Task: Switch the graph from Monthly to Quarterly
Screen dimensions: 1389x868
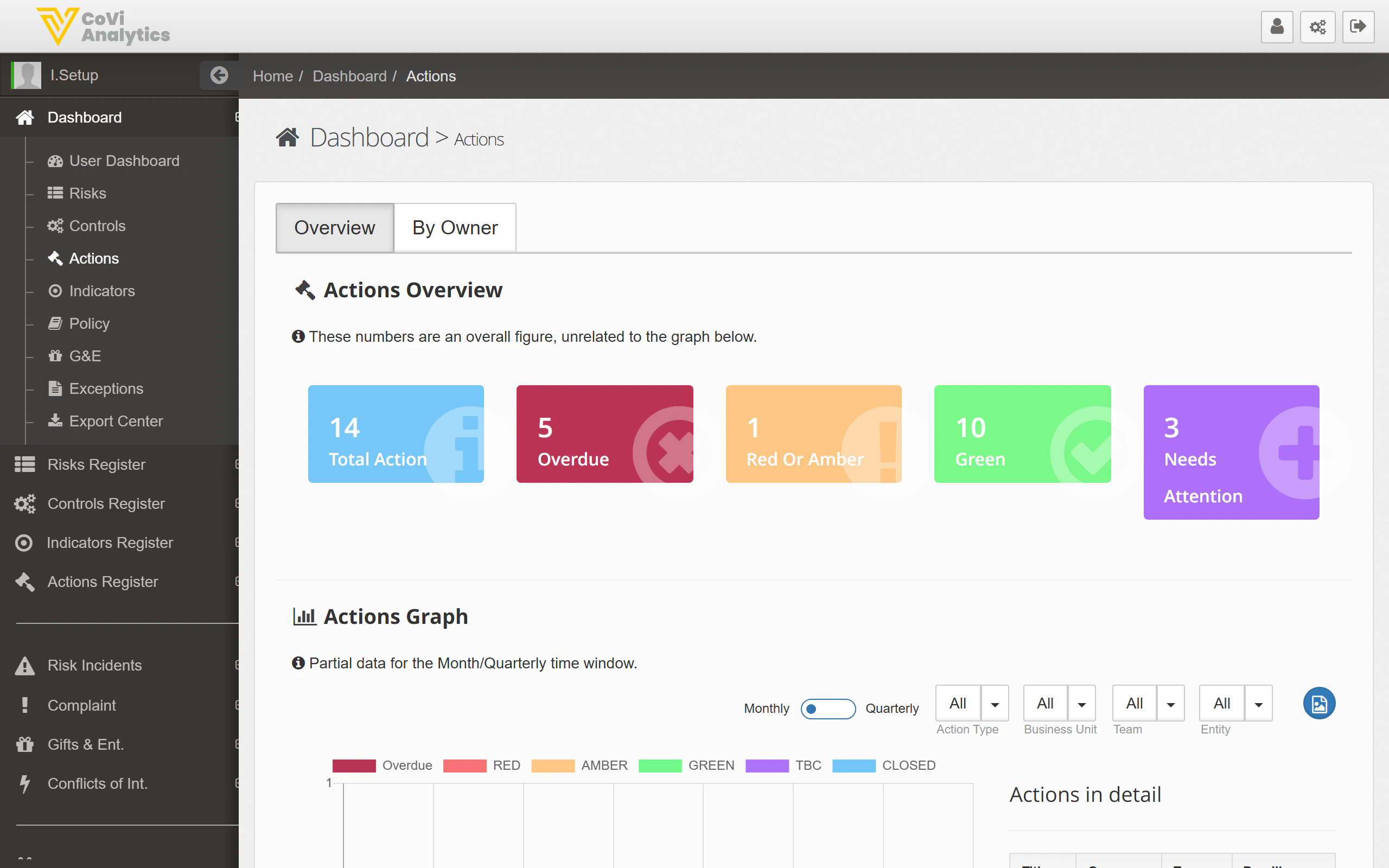Action: 828,709
